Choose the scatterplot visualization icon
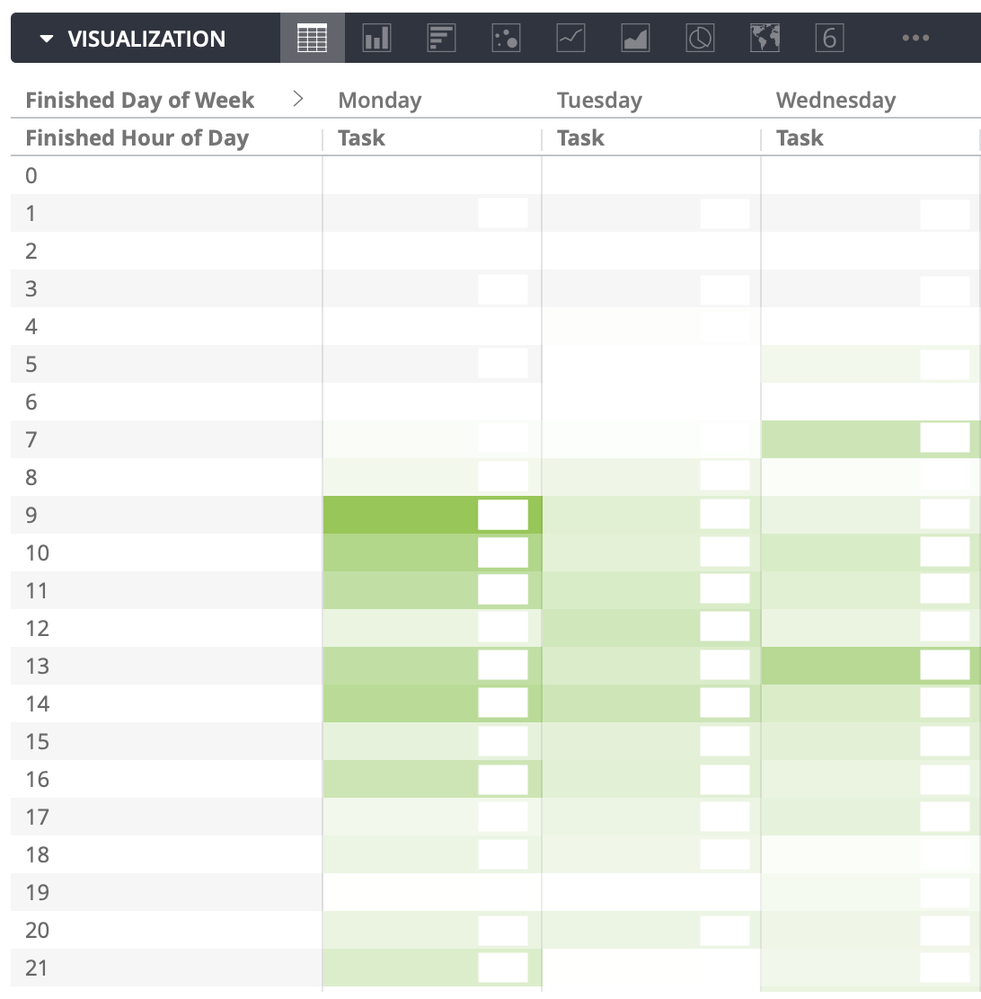Image resolution: width=981 pixels, height=999 pixels. pos(506,39)
